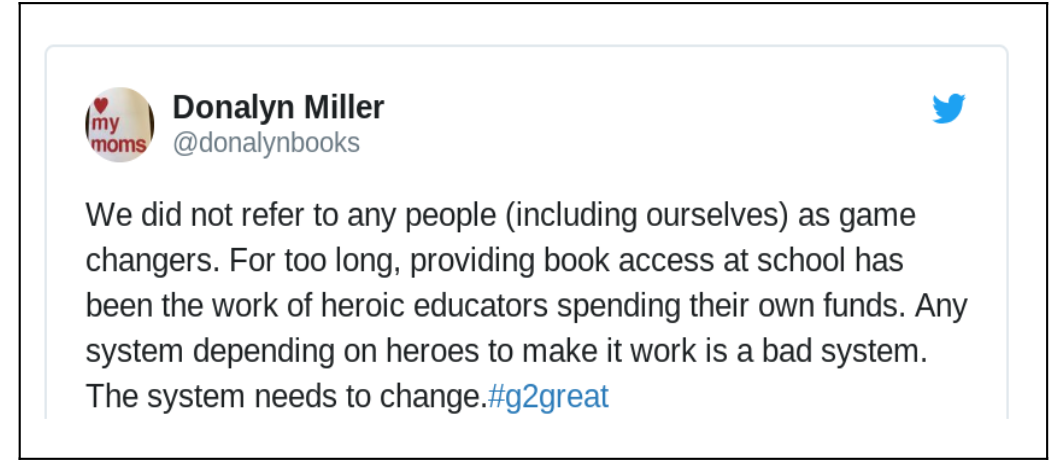Click the phrase 'heroic educators' in the tweet
1058x466 pixels.
(434, 306)
